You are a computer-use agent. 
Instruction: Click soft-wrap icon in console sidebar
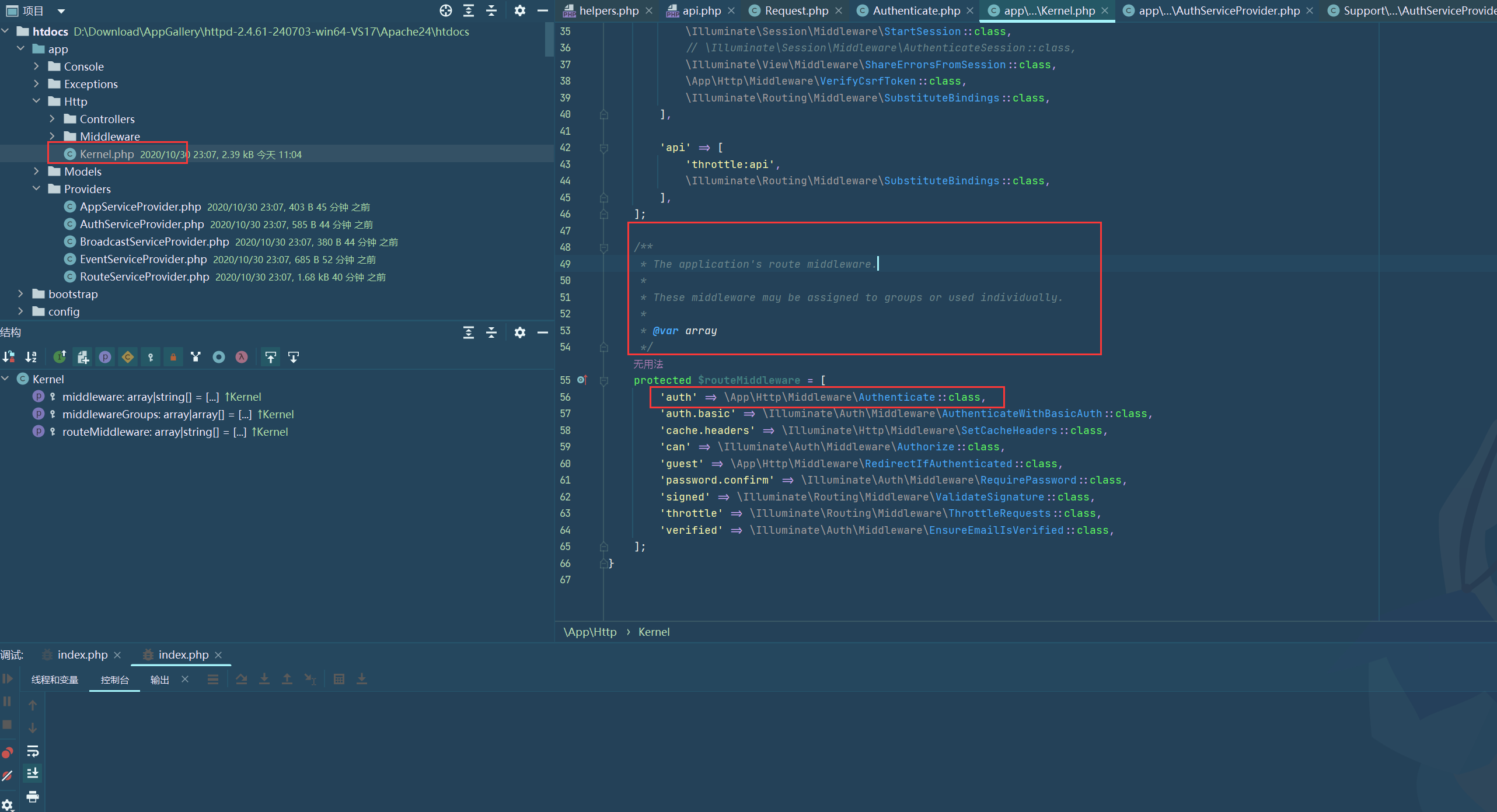(33, 751)
